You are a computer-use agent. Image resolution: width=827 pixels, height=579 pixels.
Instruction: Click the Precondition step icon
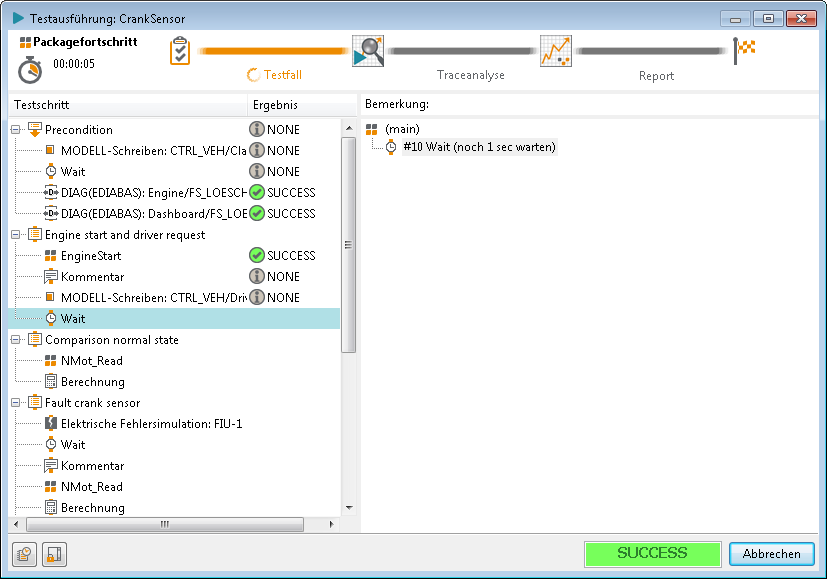tap(35, 129)
